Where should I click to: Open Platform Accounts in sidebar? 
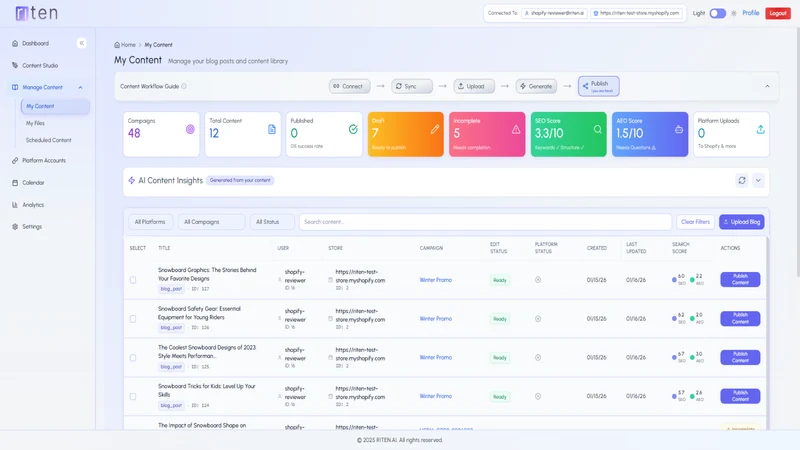(x=44, y=160)
